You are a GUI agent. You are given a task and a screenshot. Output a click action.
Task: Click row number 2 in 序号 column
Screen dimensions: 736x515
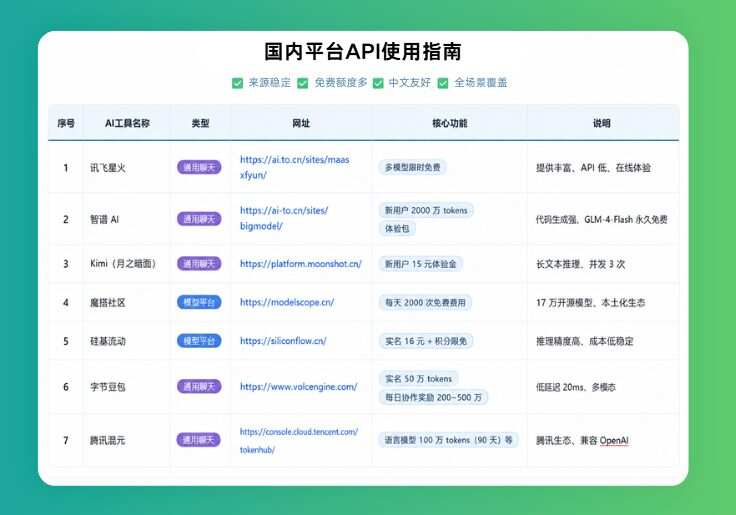pyautogui.click(x=66, y=219)
